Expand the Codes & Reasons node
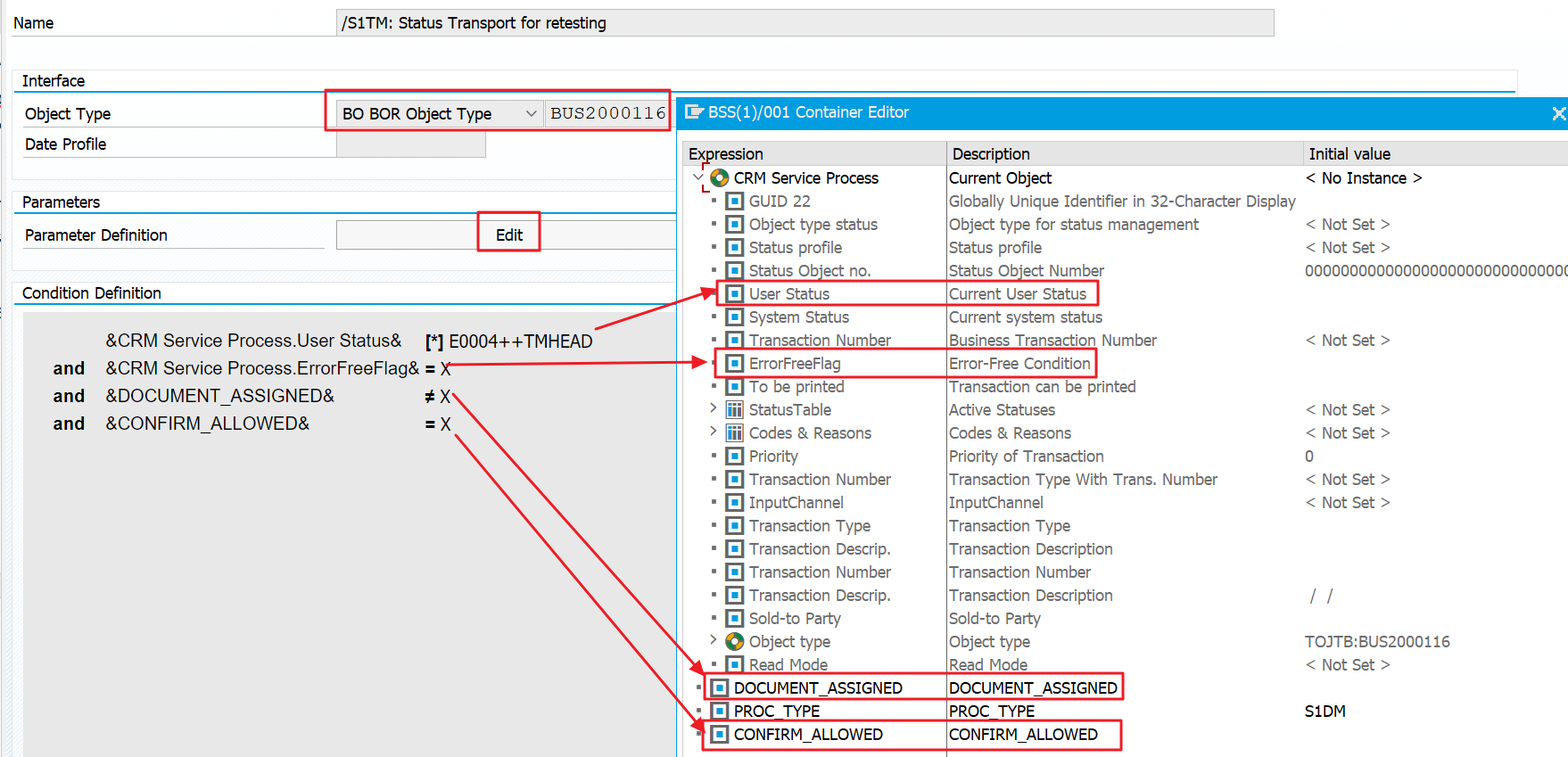Screen dimensions: 1568x757 tap(713, 432)
